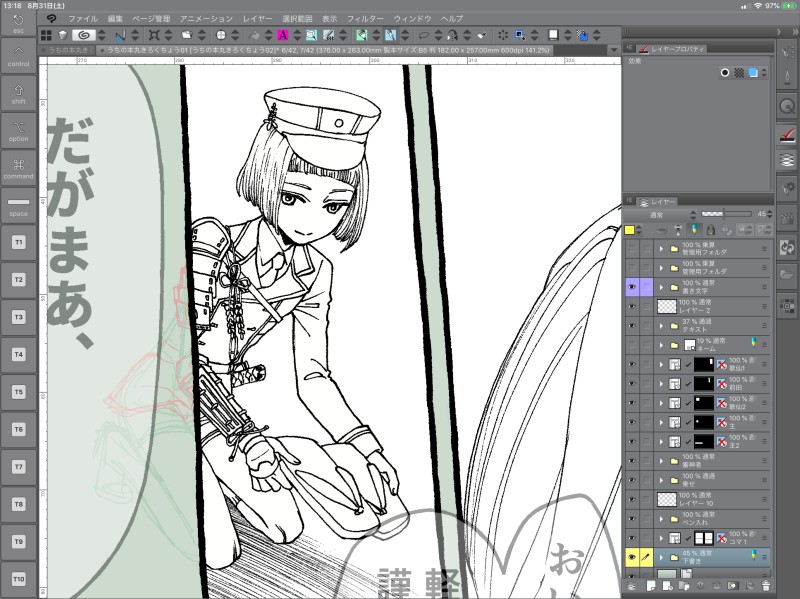Expand the テキスト folder
Image resolution: width=800 pixels, height=599 pixels.
coord(661,326)
